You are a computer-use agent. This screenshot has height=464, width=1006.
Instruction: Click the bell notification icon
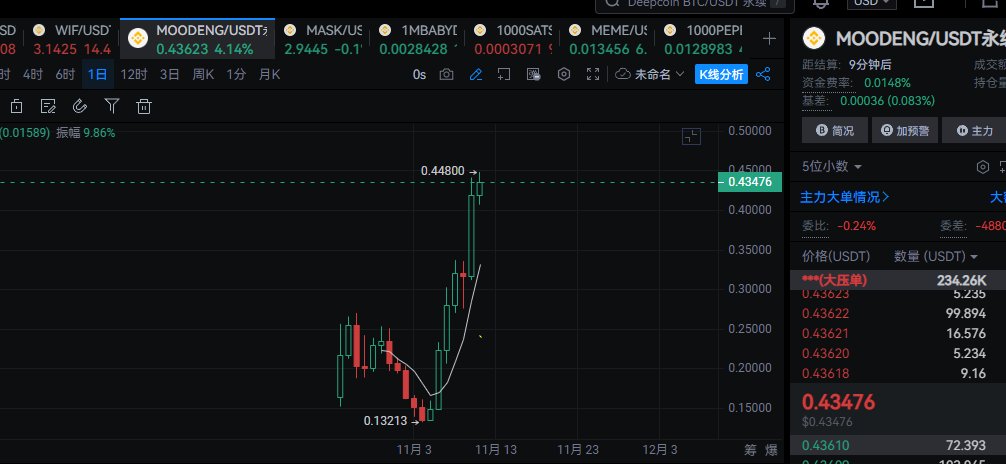tap(821, 4)
